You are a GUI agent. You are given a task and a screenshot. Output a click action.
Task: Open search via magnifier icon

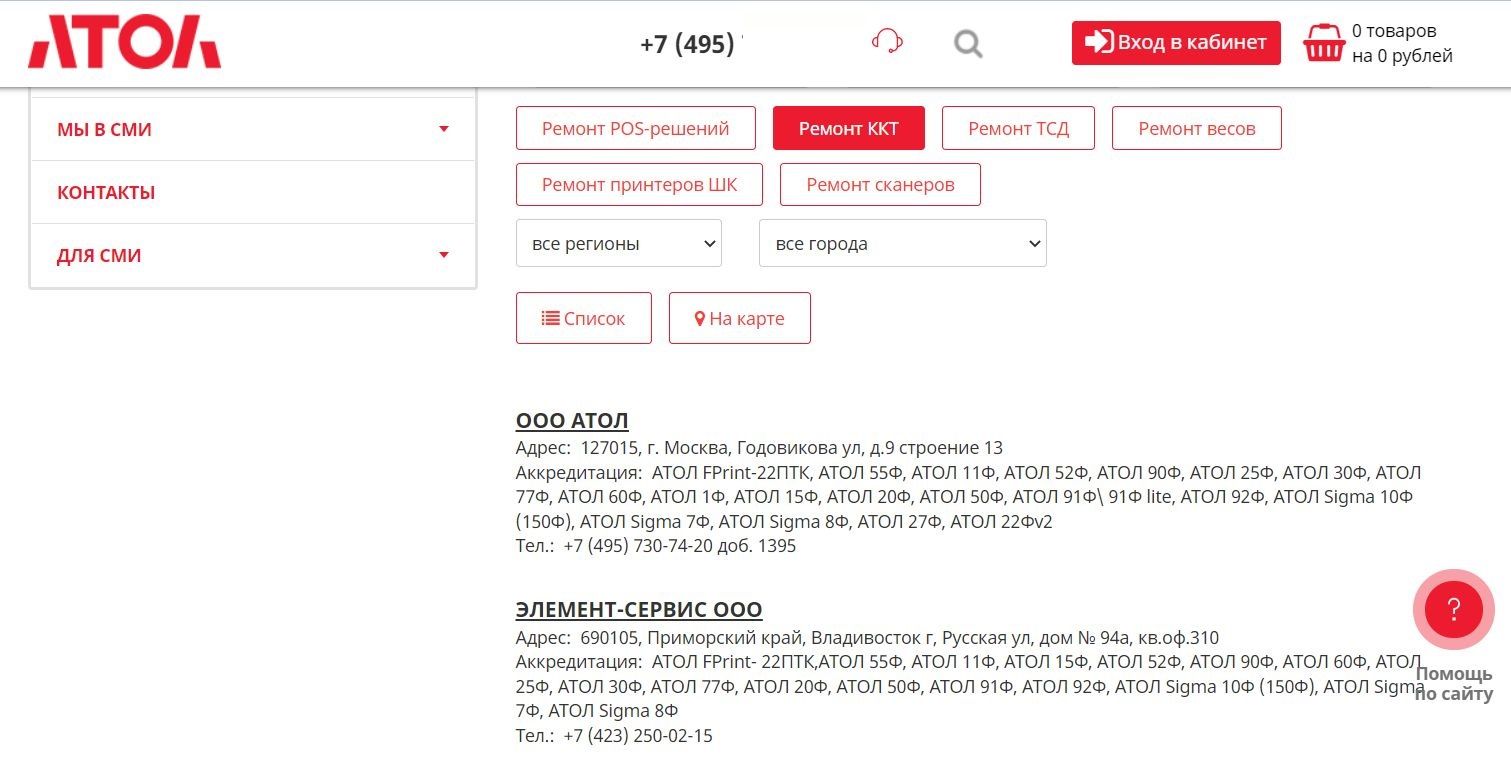968,43
